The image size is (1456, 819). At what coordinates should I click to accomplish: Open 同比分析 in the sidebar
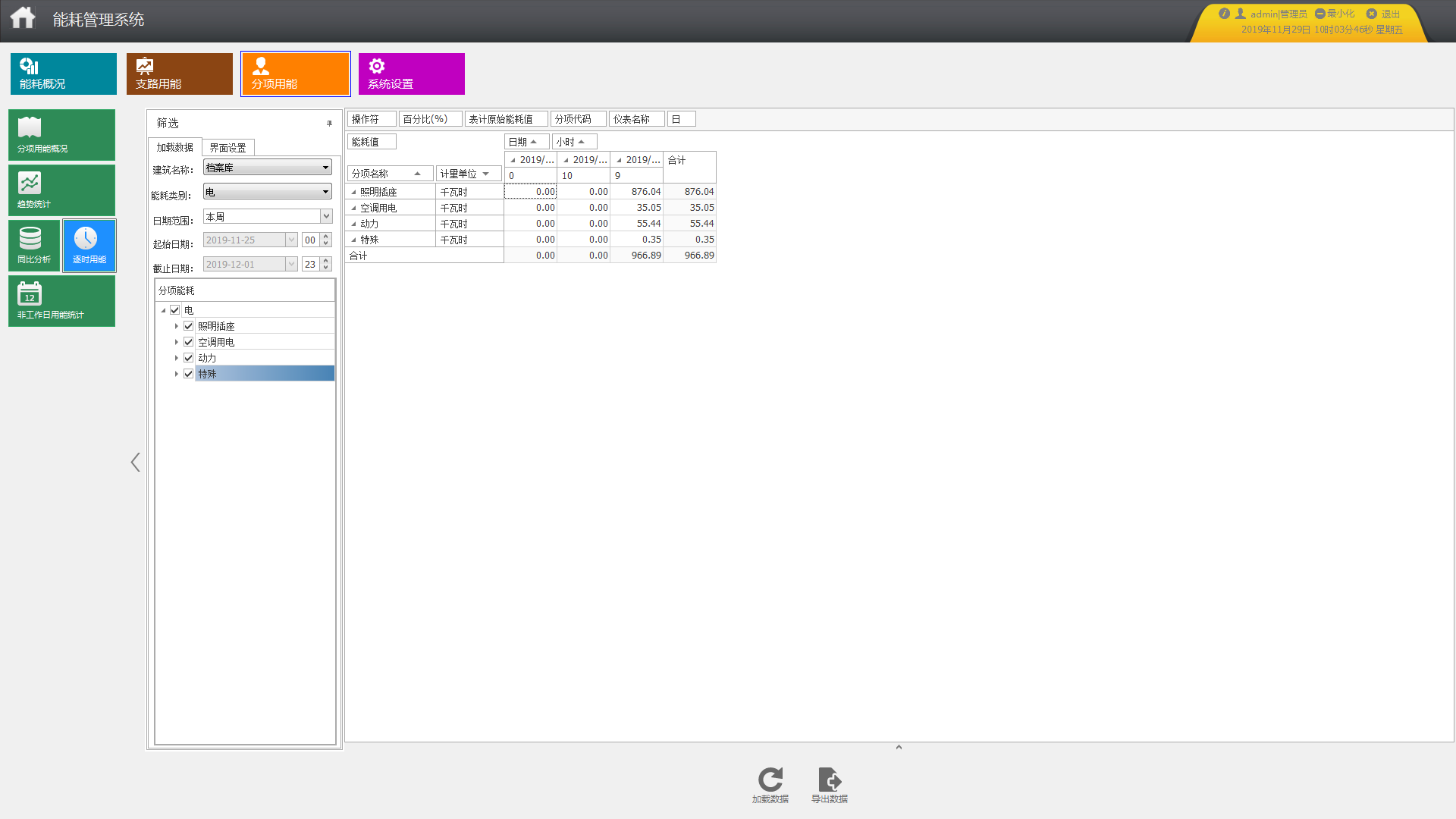(34, 246)
